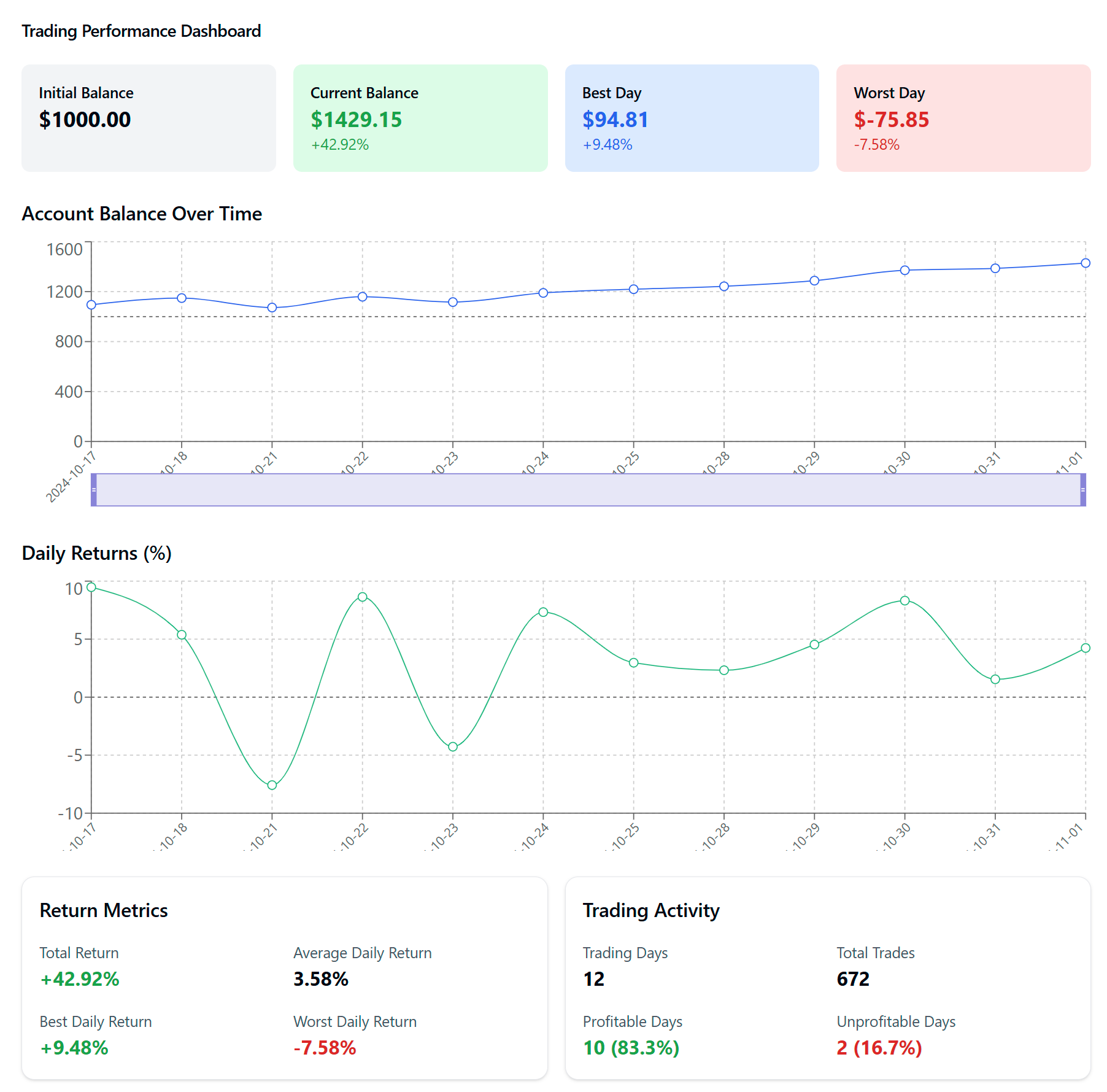The height and width of the screenshot is (1092, 1107).
Task: Click the -7.58% text in Worst Day card
Action: click(876, 145)
